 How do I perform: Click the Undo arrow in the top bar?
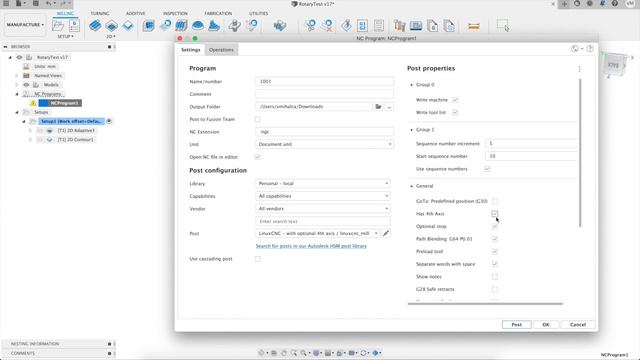[x=49, y=4]
